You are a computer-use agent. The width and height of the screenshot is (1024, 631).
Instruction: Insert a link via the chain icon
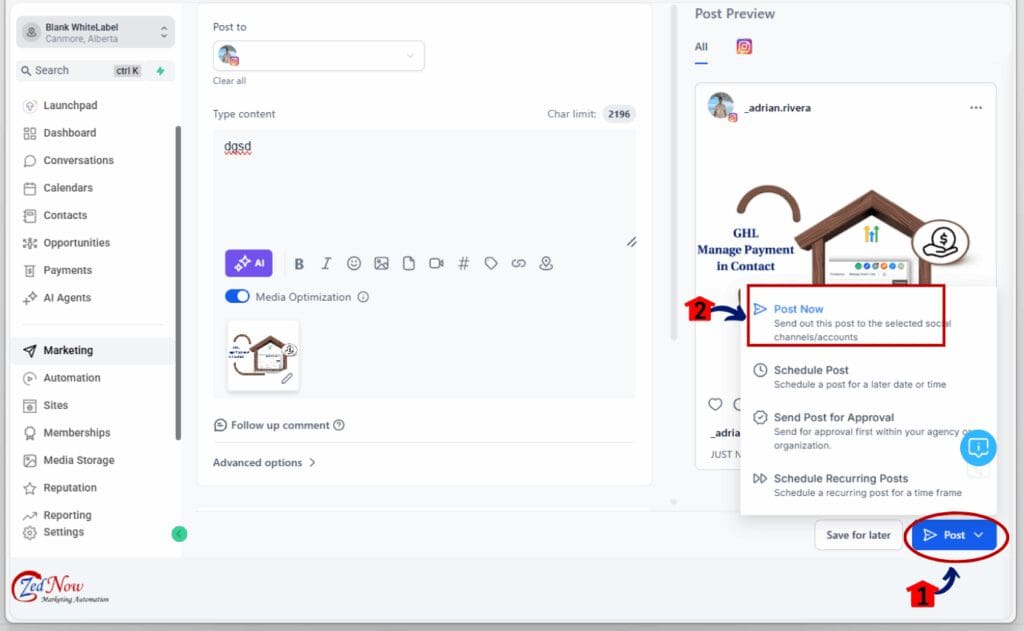[x=519, y=263]
